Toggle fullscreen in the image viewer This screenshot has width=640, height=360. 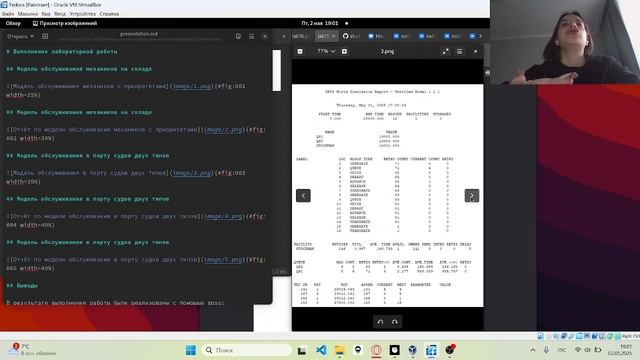click(445, 51)
